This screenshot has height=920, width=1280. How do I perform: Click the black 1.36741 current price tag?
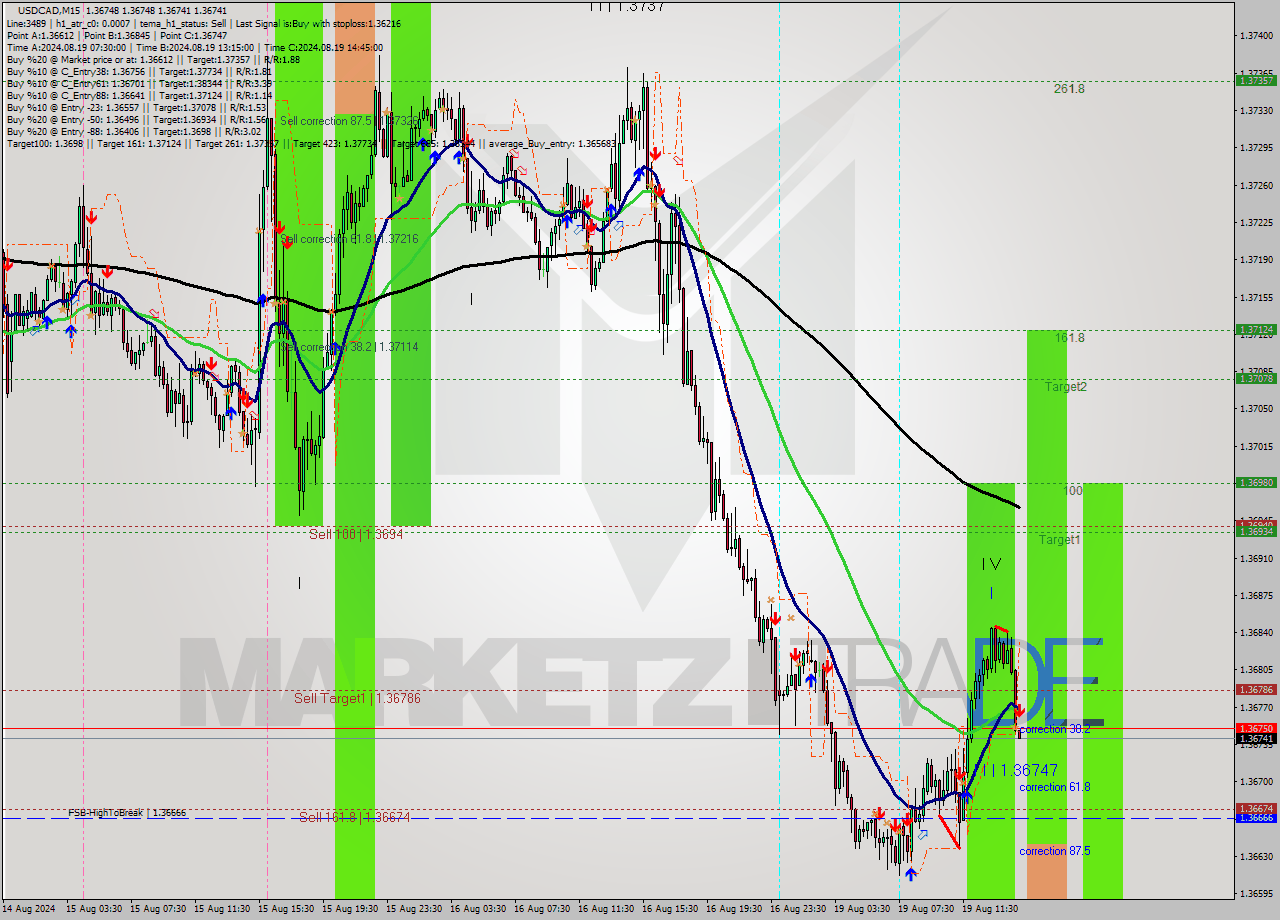pos(1255,738)
